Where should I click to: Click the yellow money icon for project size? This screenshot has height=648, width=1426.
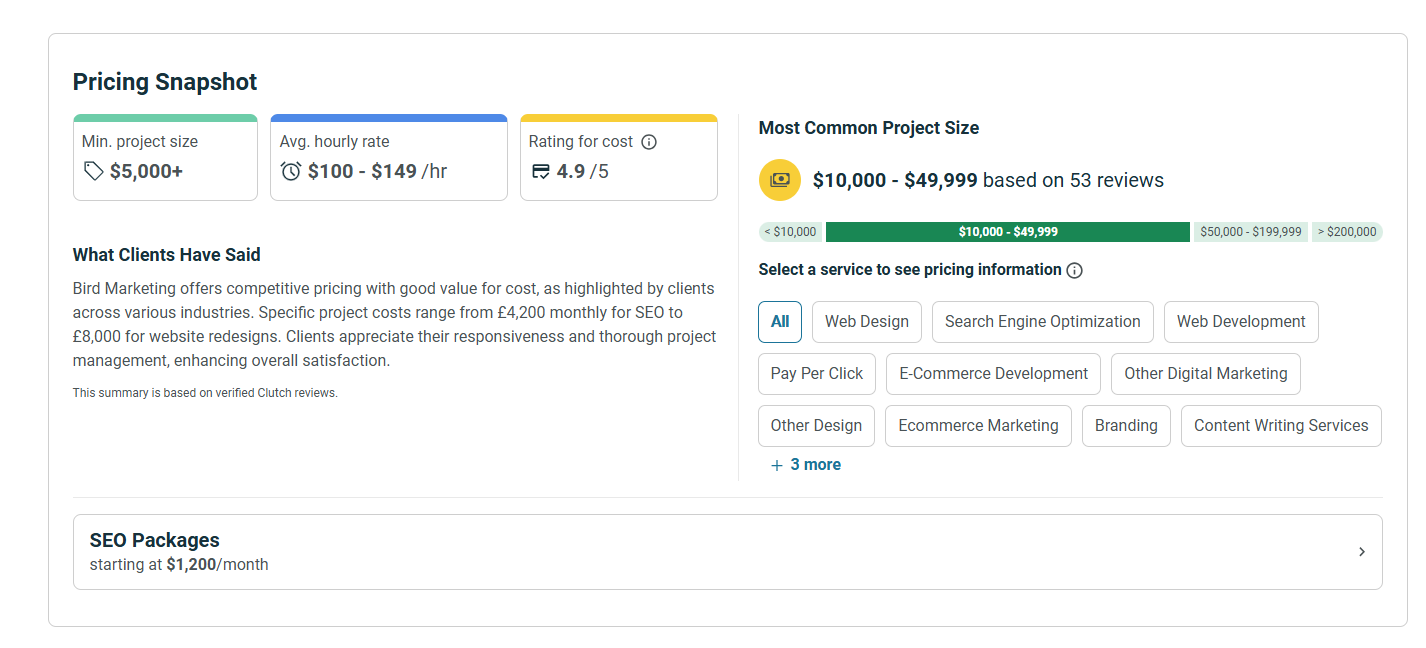click(780, 180)
